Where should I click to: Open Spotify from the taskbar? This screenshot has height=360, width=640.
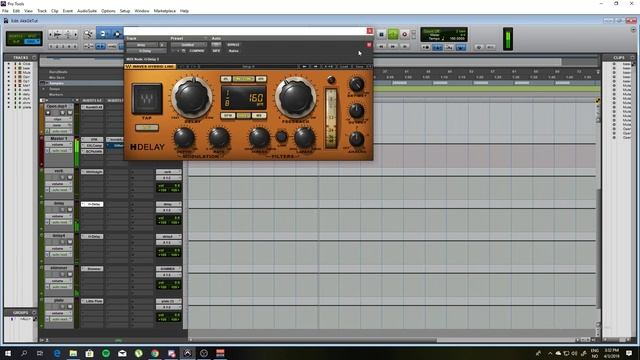tap(106, 353)
